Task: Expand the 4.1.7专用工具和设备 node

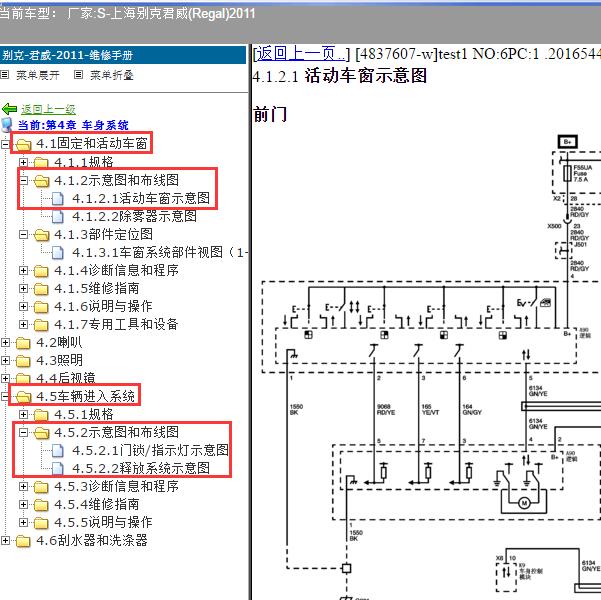Action: click(x=23, y=325)
